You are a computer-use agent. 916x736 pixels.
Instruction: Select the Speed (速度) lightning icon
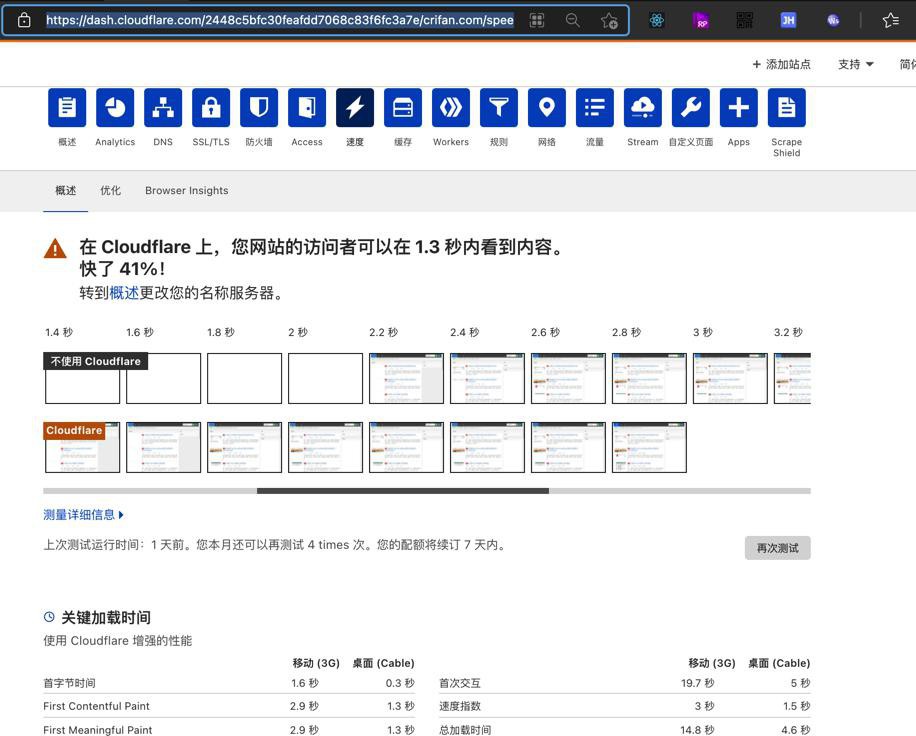point(355,107)
